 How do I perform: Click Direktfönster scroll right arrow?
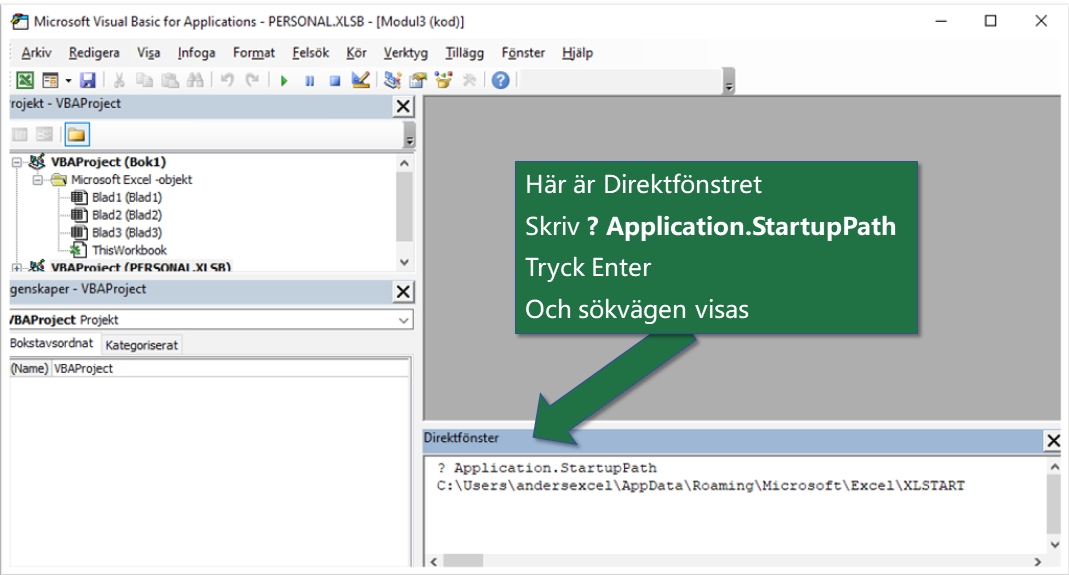click(1038, 561)
